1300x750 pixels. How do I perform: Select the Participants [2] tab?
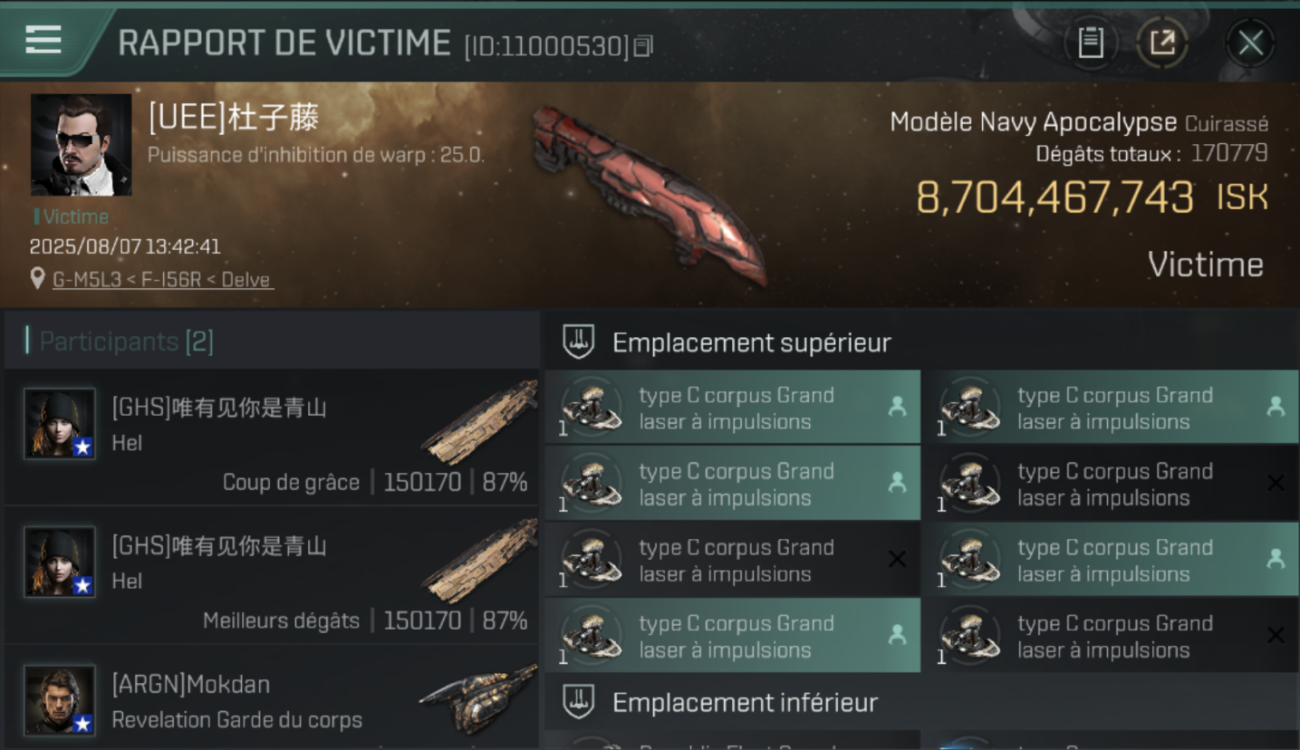pos(126,342)
